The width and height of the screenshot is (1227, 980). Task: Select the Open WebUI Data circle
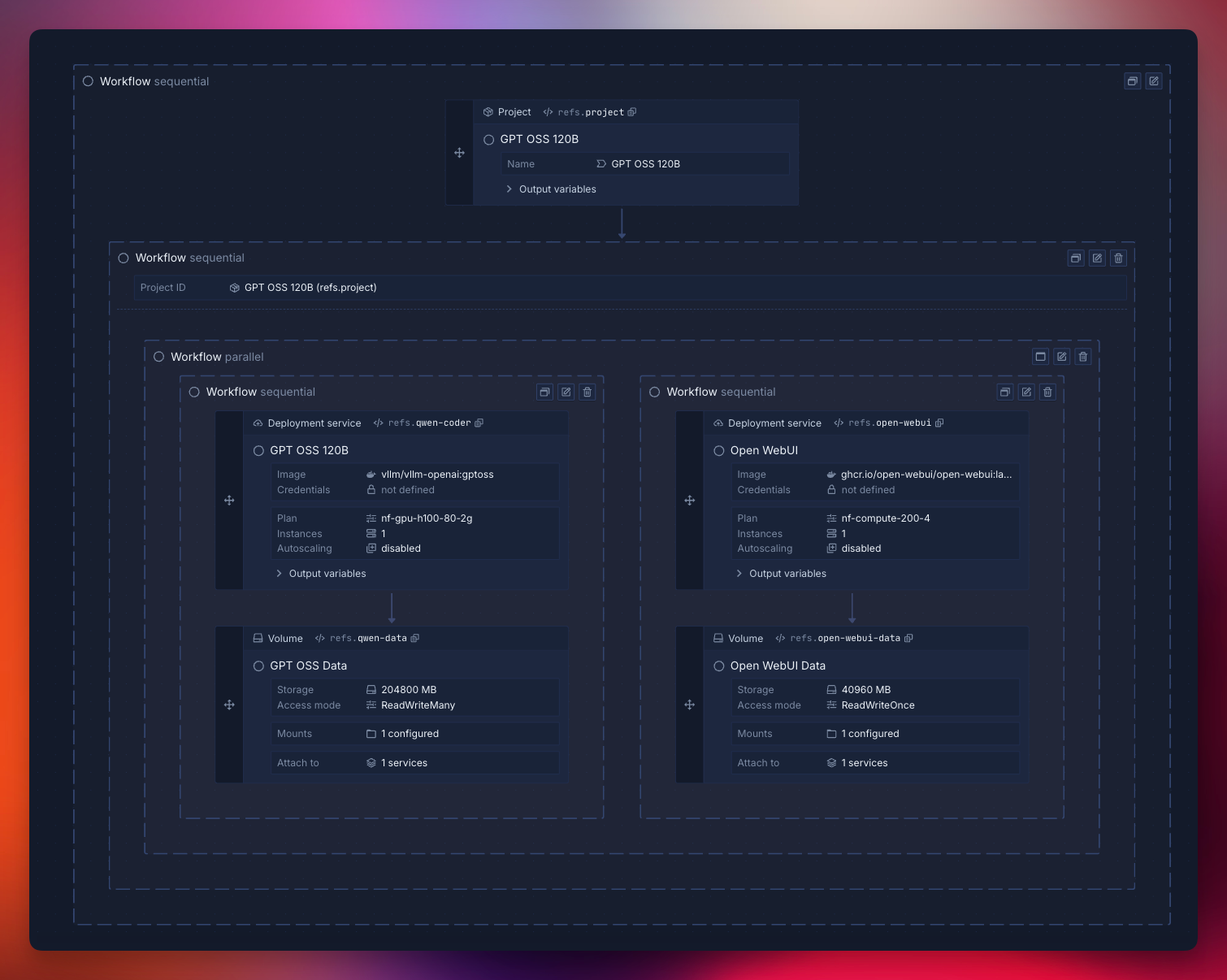pos(719,666)
